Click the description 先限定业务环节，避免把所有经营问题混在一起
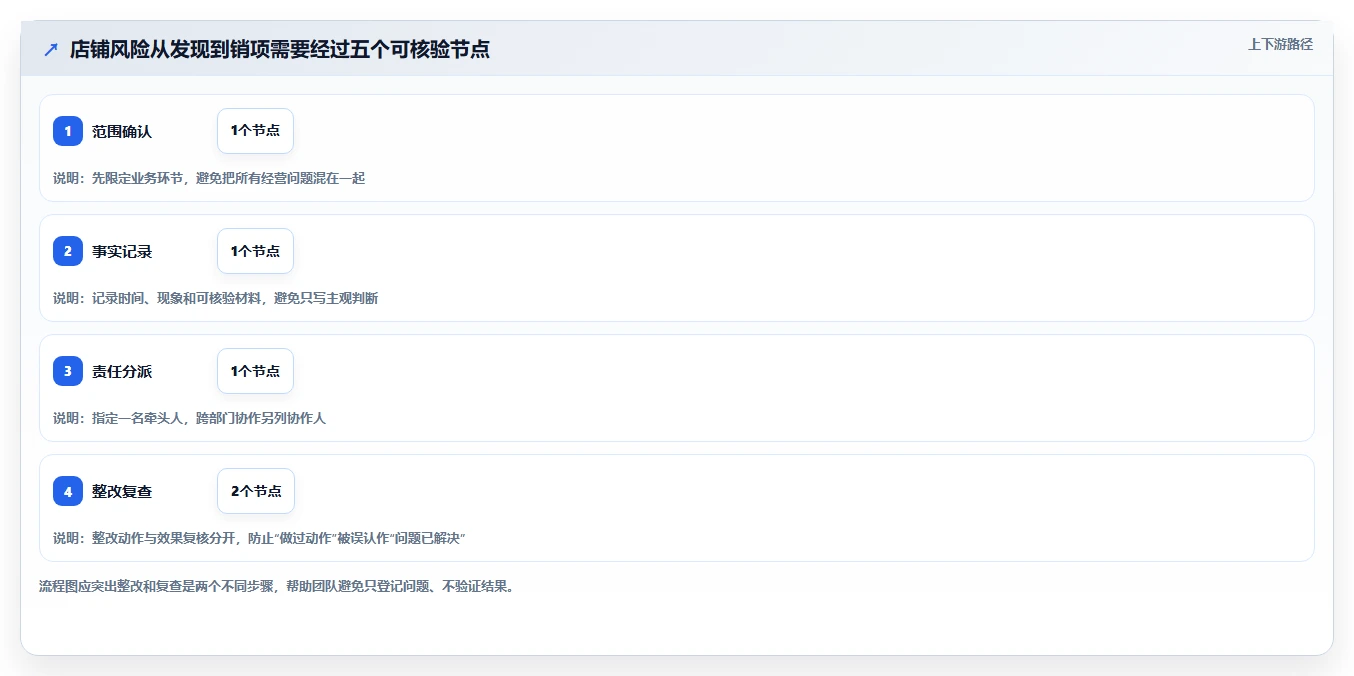The image size is (1354, 676). coord(228,178)
